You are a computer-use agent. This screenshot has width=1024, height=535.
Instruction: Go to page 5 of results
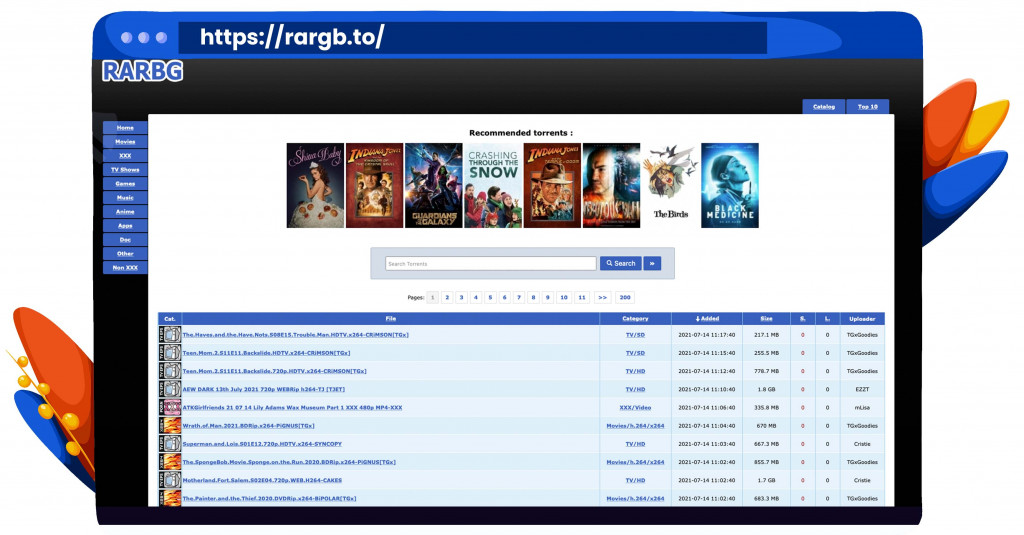pyautogui.click(x=490, y=297)
